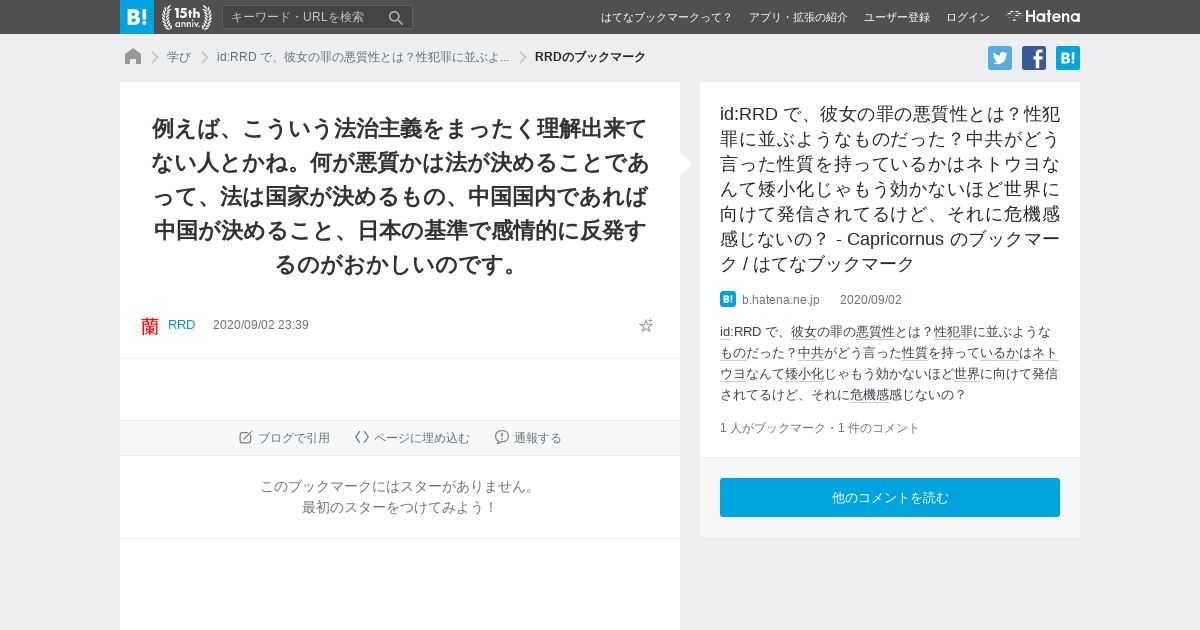Share on Twitter icon
The width and height of the screenshot is (1200, 630).
click(x=1000, y=58)
